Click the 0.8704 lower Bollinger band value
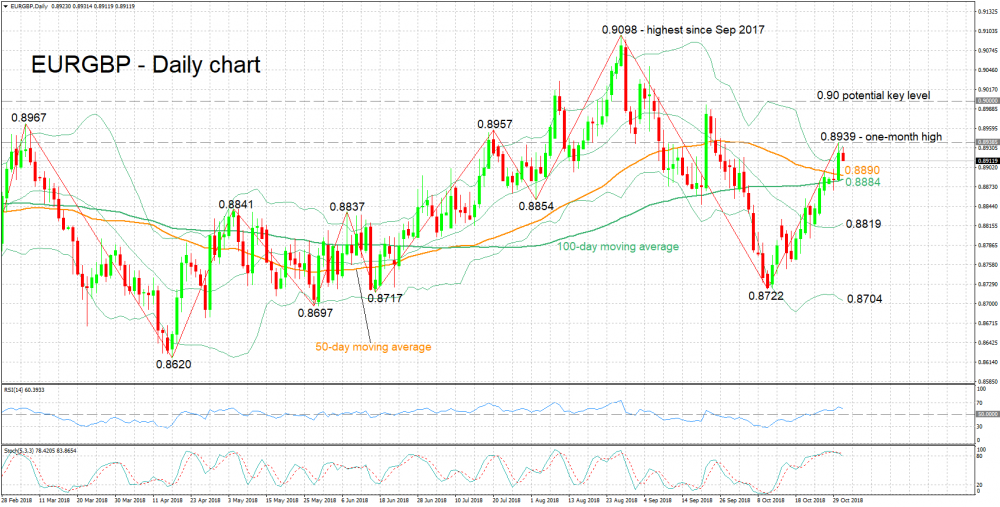 pyautogui.click(x=863, y=298)
